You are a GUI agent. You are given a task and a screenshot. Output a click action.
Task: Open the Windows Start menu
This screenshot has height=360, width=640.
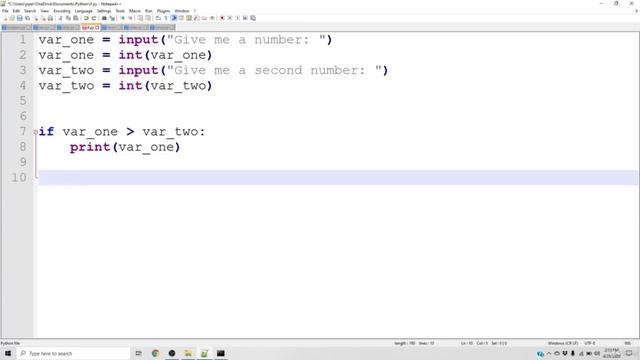[8, 353]
